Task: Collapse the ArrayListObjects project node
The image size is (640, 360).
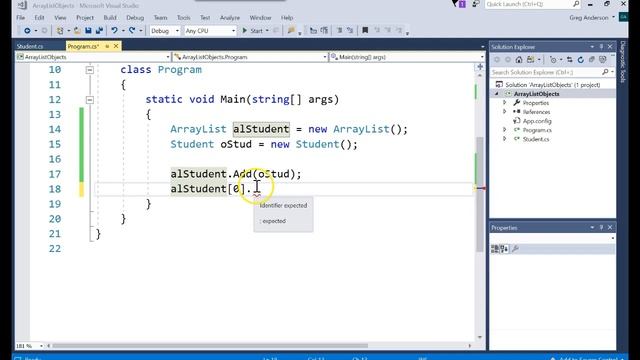Action: 497,94
